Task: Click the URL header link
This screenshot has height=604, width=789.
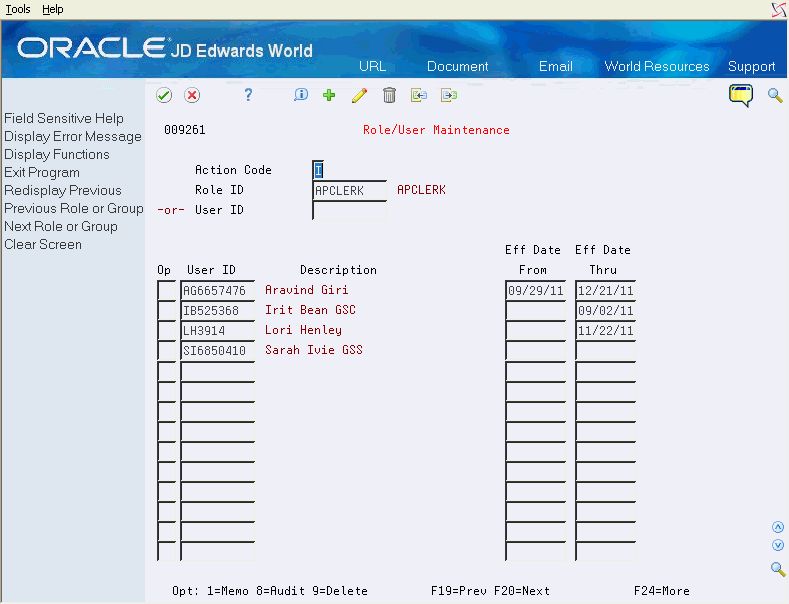Action: tap(372, 66)
